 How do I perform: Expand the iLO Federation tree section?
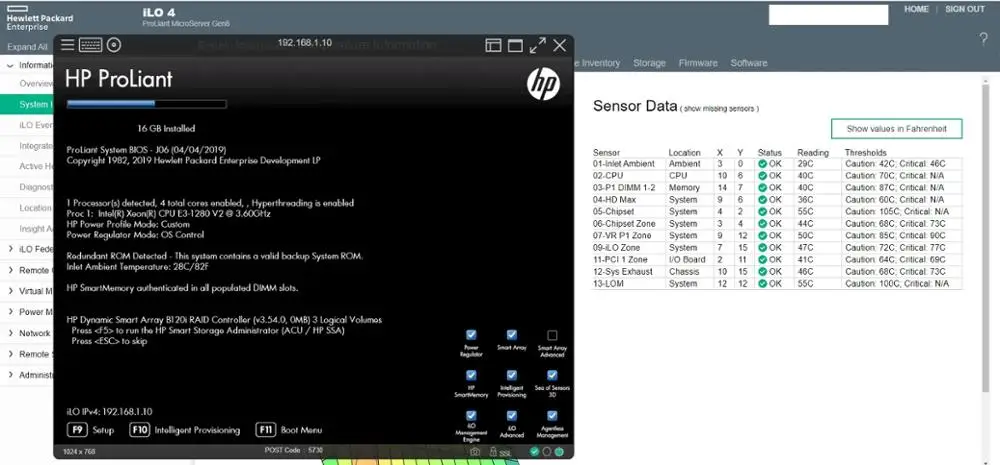click(10, 249)
